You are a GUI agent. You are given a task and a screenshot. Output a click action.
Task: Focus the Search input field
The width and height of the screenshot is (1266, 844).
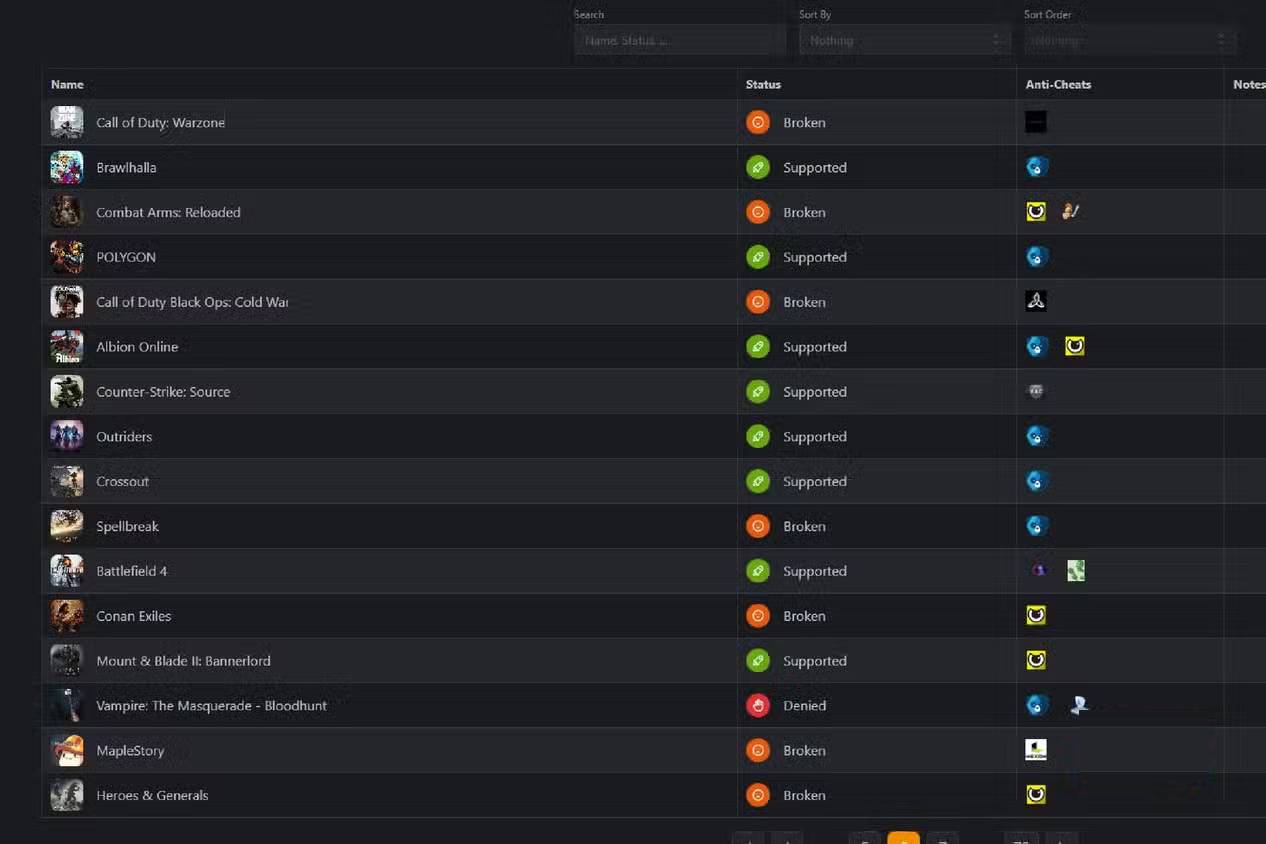click(680, 41)
